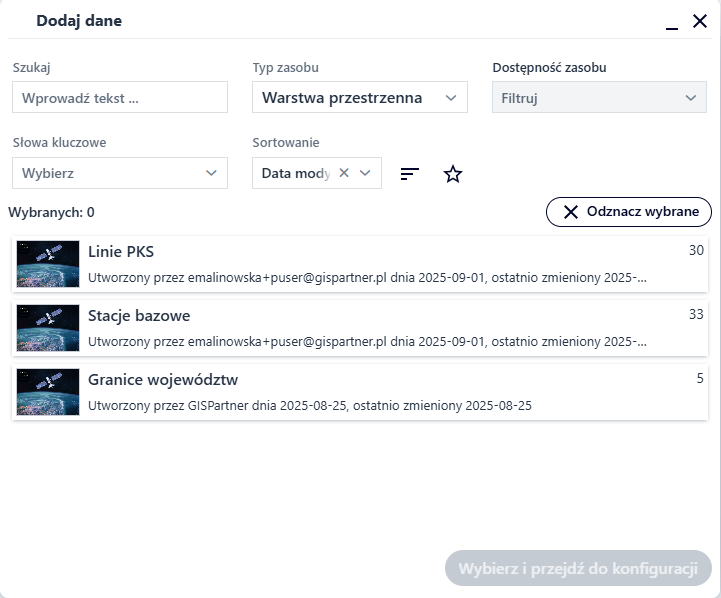Image resolution: width=721 pixels, height=598 pixels.
Task: Click the Granice województw creation details text
Action: (x=310, y=406)
